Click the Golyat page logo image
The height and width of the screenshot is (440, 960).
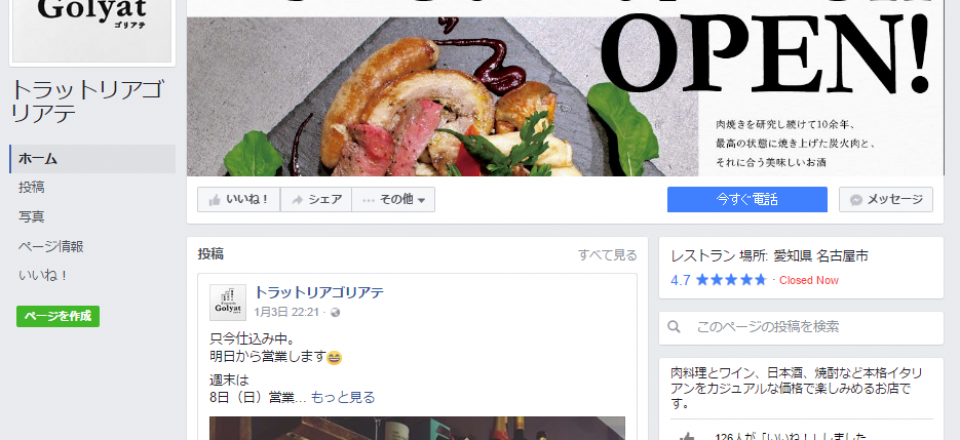coord(92,31)
